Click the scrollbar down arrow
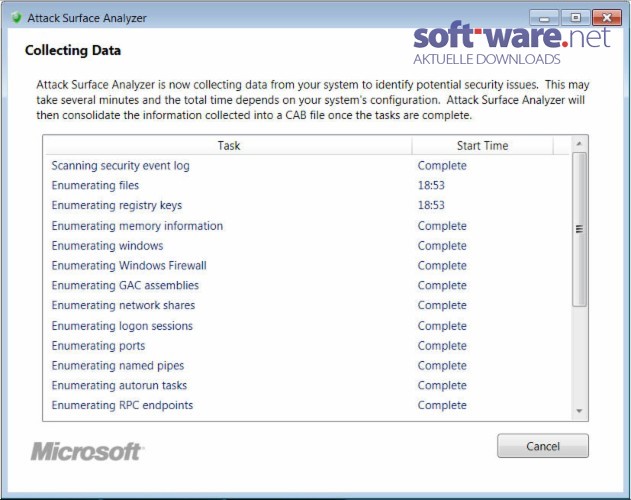Image resolution: width=631 pixels, height=500 pixels. click(x=579, y=411)
